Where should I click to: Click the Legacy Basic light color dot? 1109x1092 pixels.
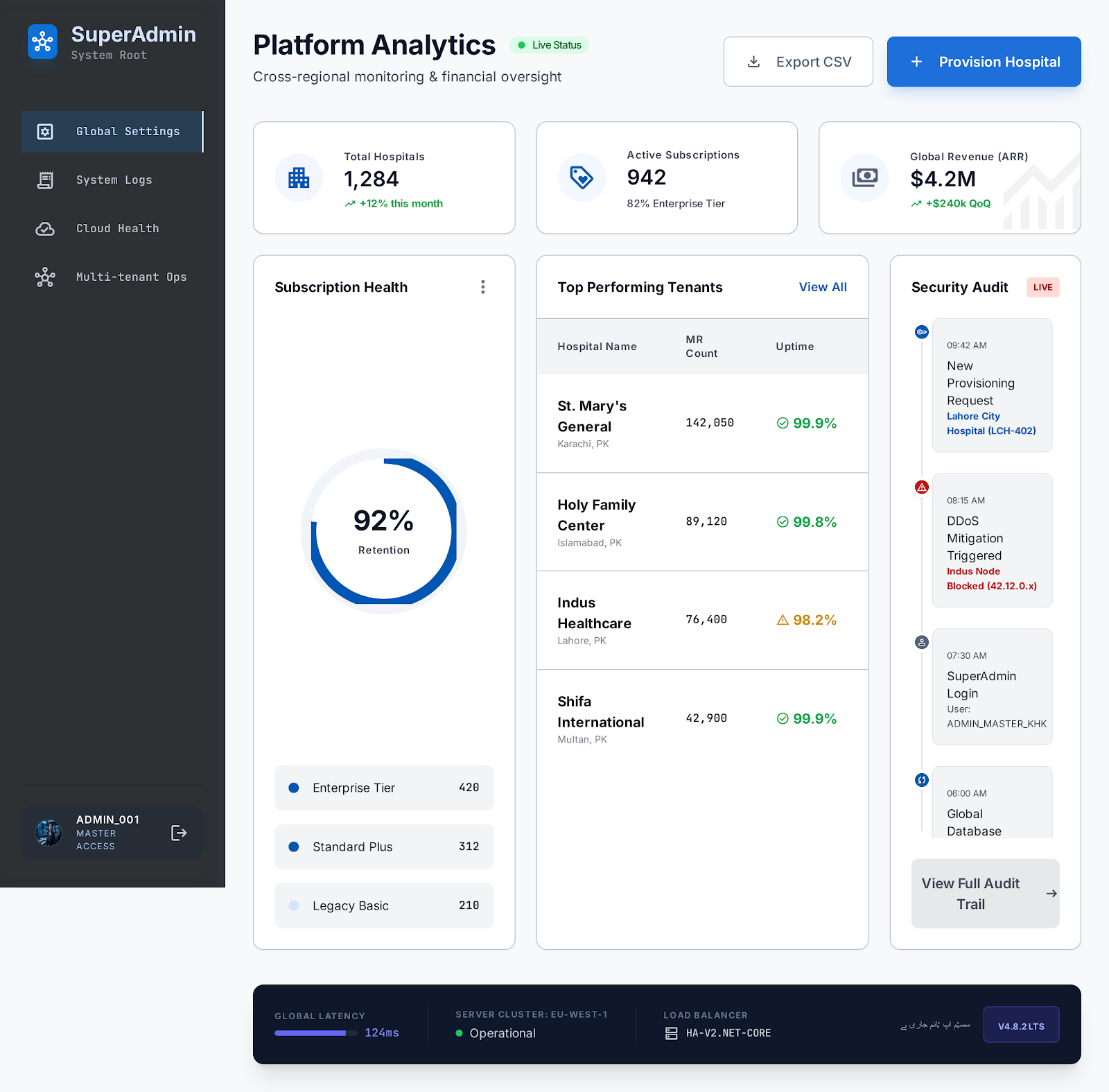click(294, 905)
